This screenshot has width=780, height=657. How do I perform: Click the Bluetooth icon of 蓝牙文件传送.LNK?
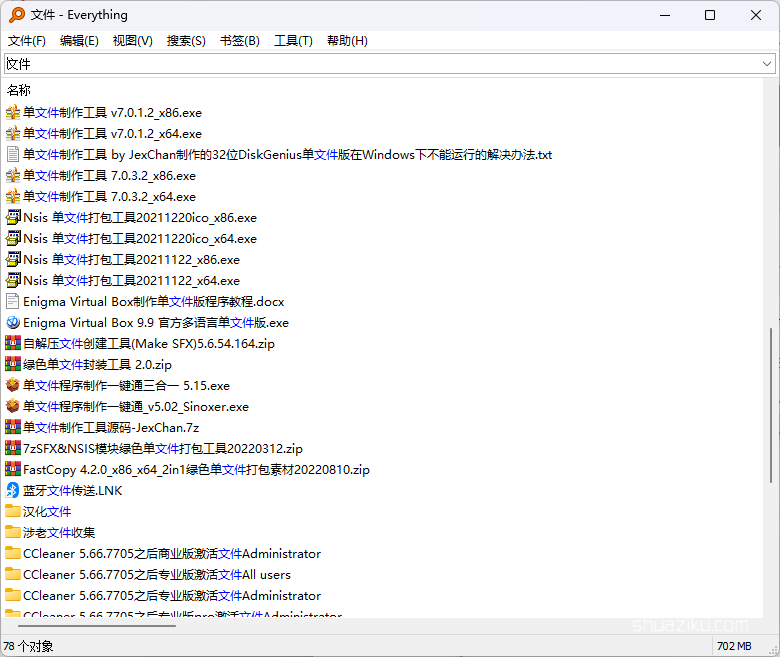point(13,491)
